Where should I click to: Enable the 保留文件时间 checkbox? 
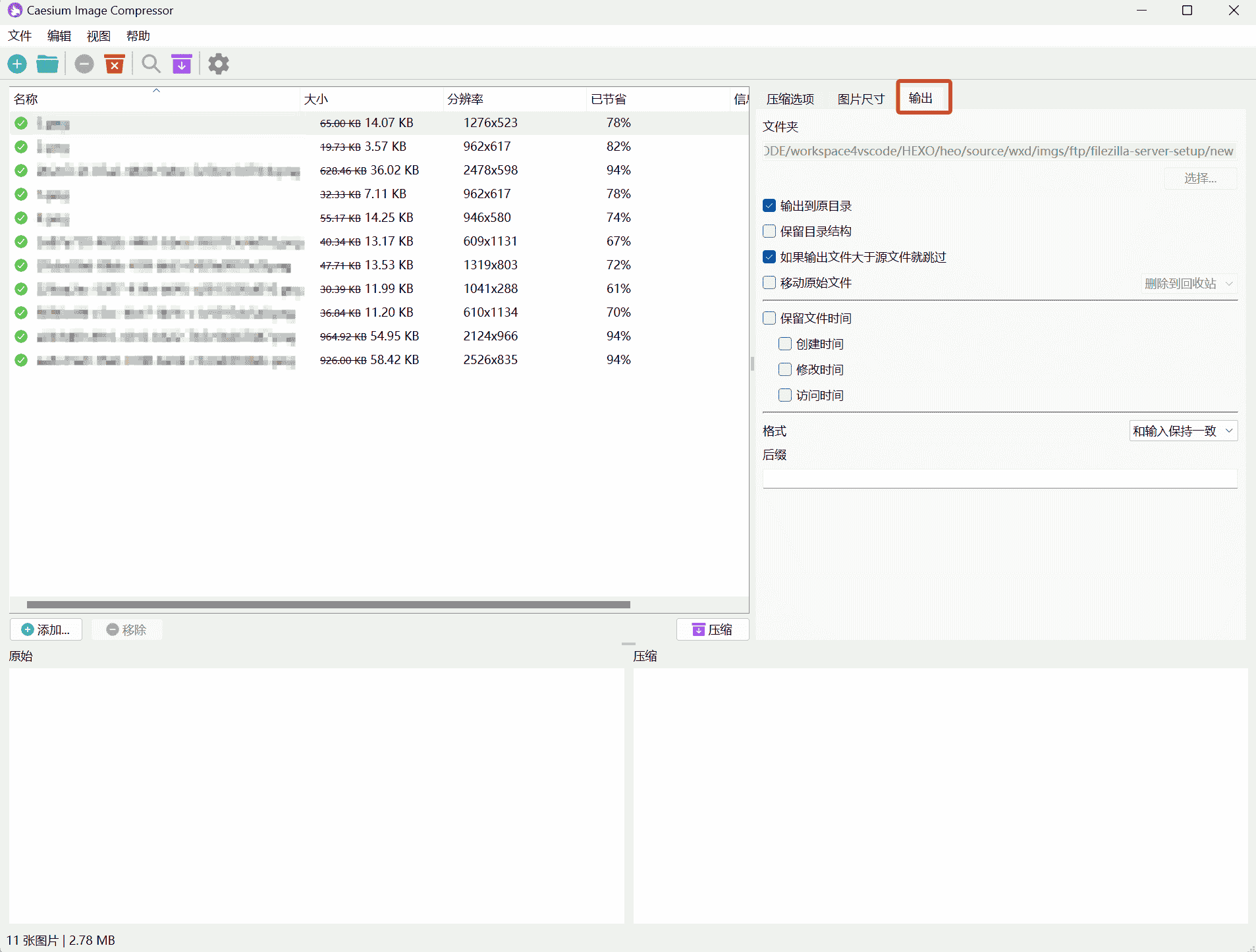(x=769, y=318)
